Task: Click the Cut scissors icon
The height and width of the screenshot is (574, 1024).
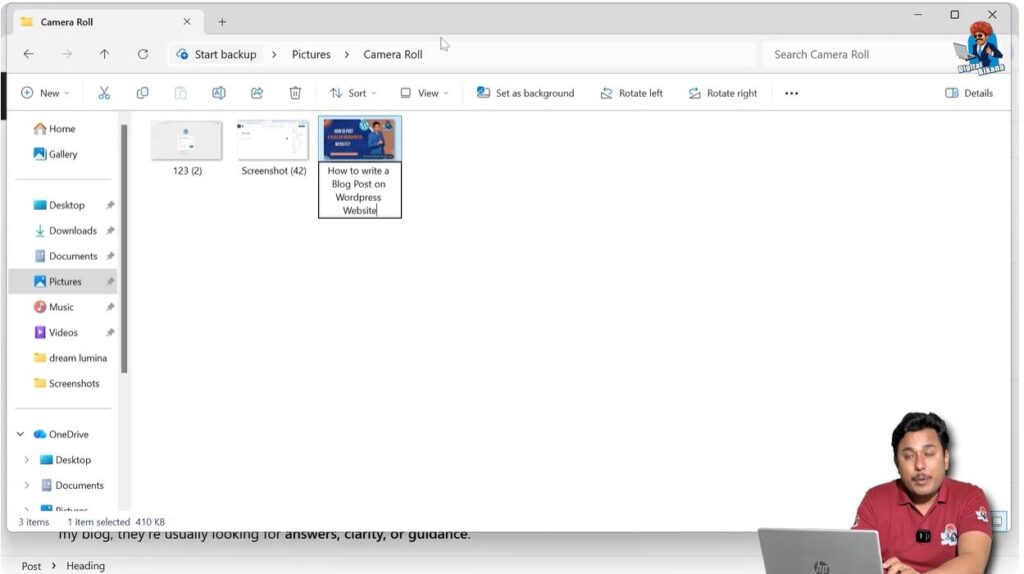Action: click(x=104, y=93)
